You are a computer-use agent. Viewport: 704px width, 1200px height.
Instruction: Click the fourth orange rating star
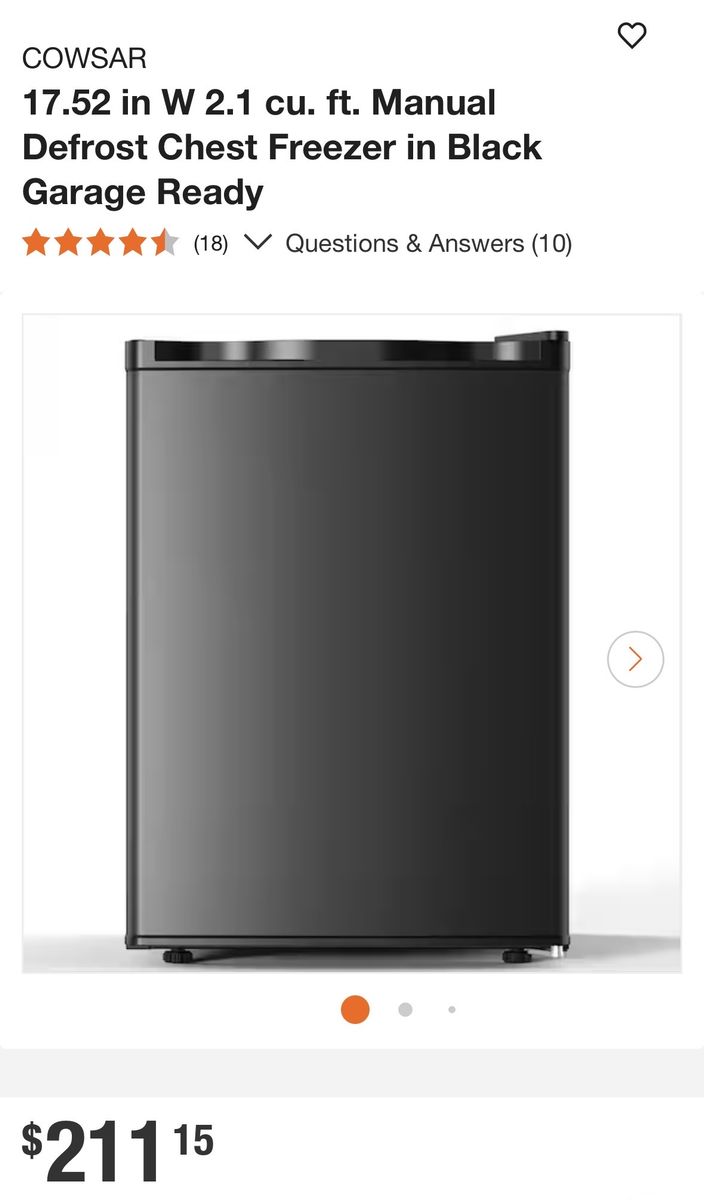tap(132, 243)
